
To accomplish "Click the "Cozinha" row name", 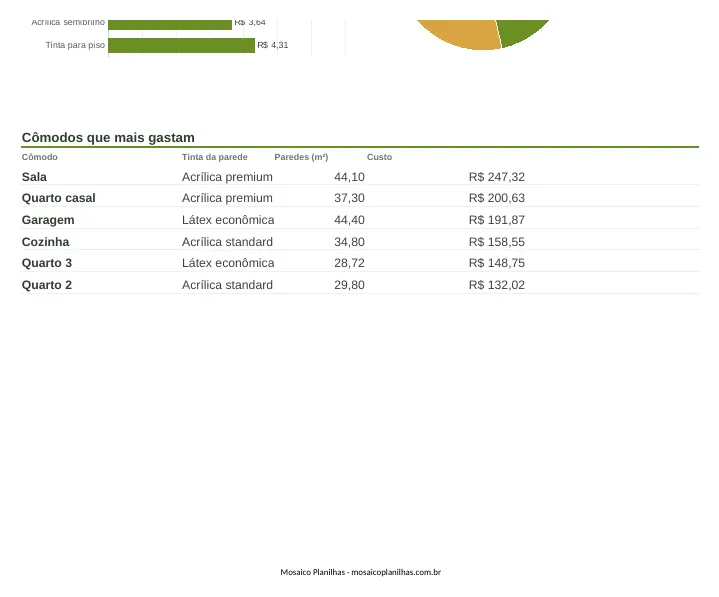I will (45, 242).
